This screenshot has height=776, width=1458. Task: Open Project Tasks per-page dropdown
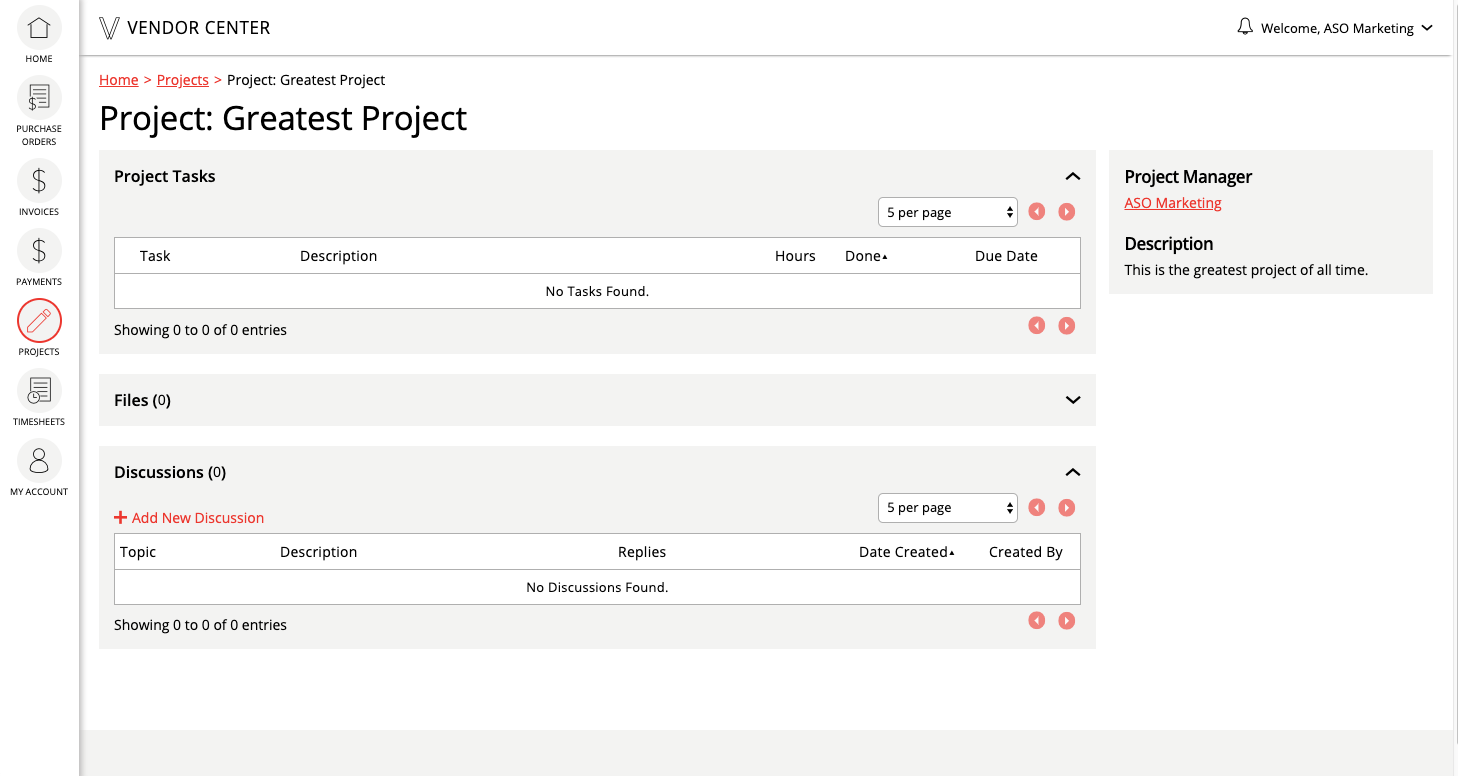pos(947,212)
